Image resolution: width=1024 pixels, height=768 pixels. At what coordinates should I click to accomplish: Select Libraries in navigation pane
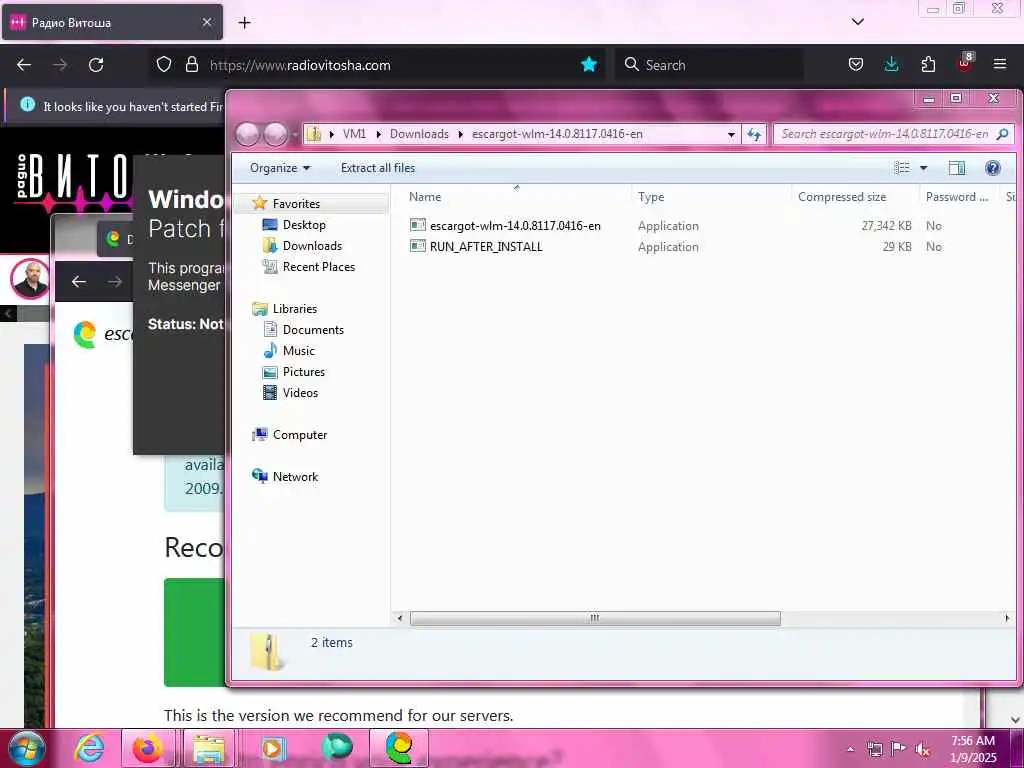click(x=295, y=309)
